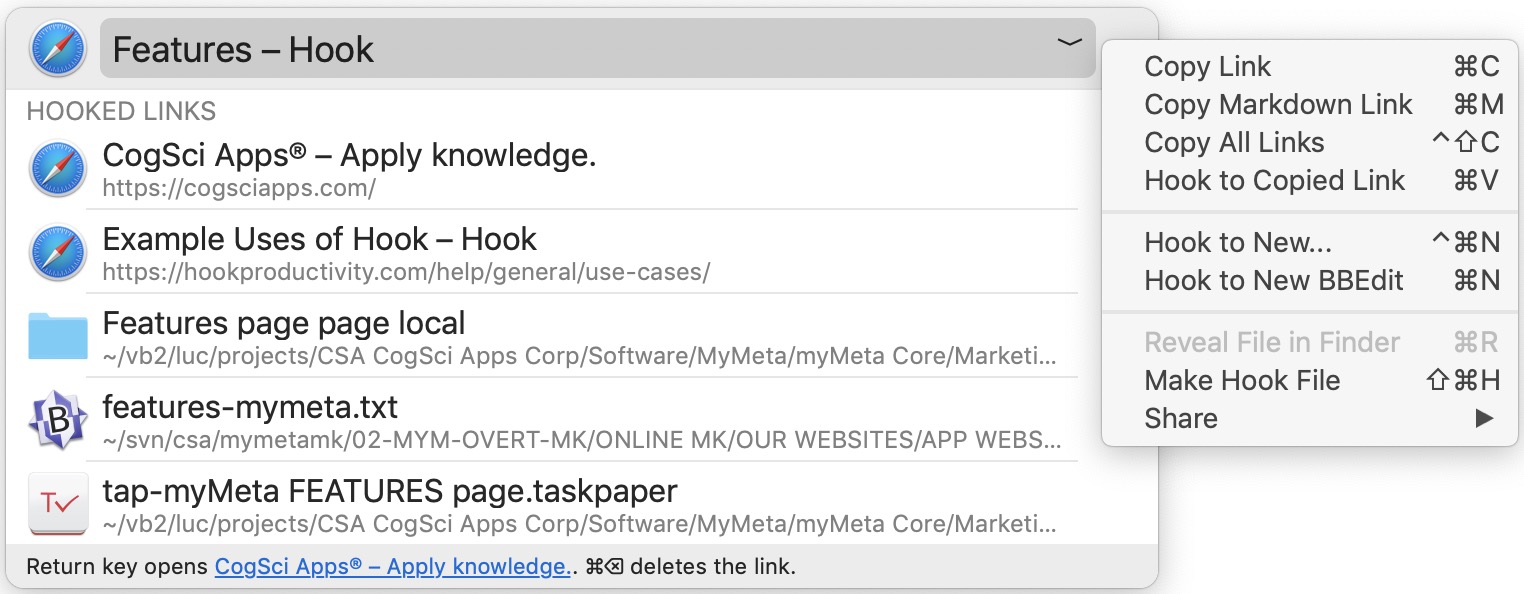Screen dimensions: 1524x594
Task: Select the features-mymeta.txt list item
Action: [400, 420]
